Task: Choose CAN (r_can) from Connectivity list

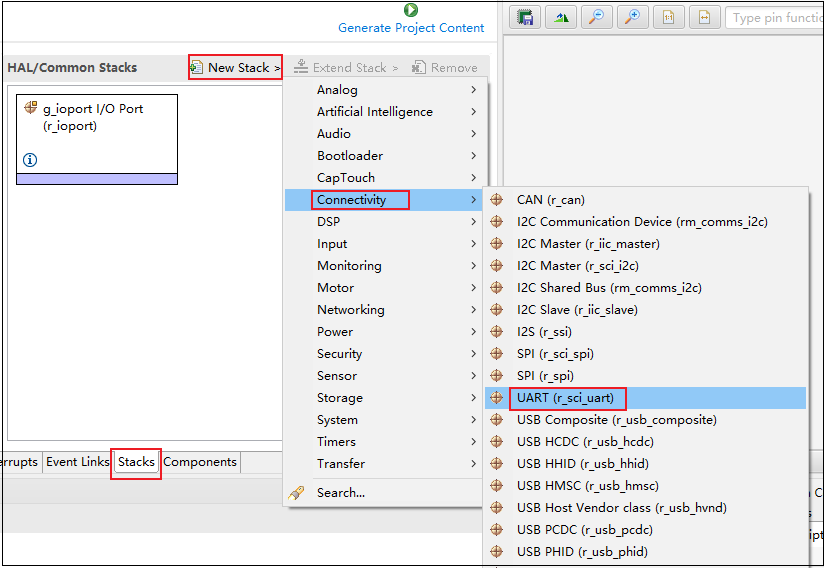Action: 550,200
